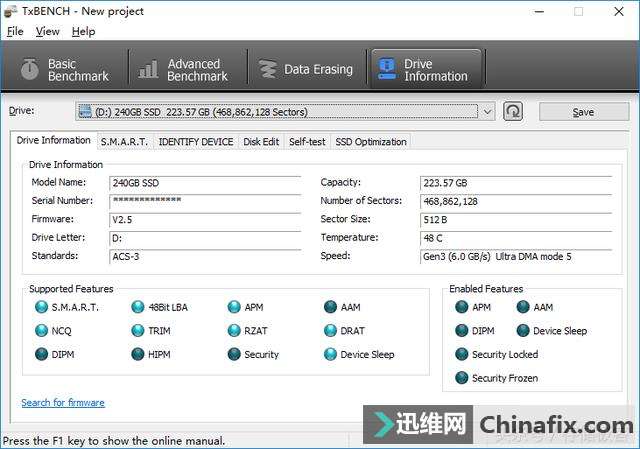Click the RZAT feature indicator
640x449 pixels.
[x=234, y=331]
